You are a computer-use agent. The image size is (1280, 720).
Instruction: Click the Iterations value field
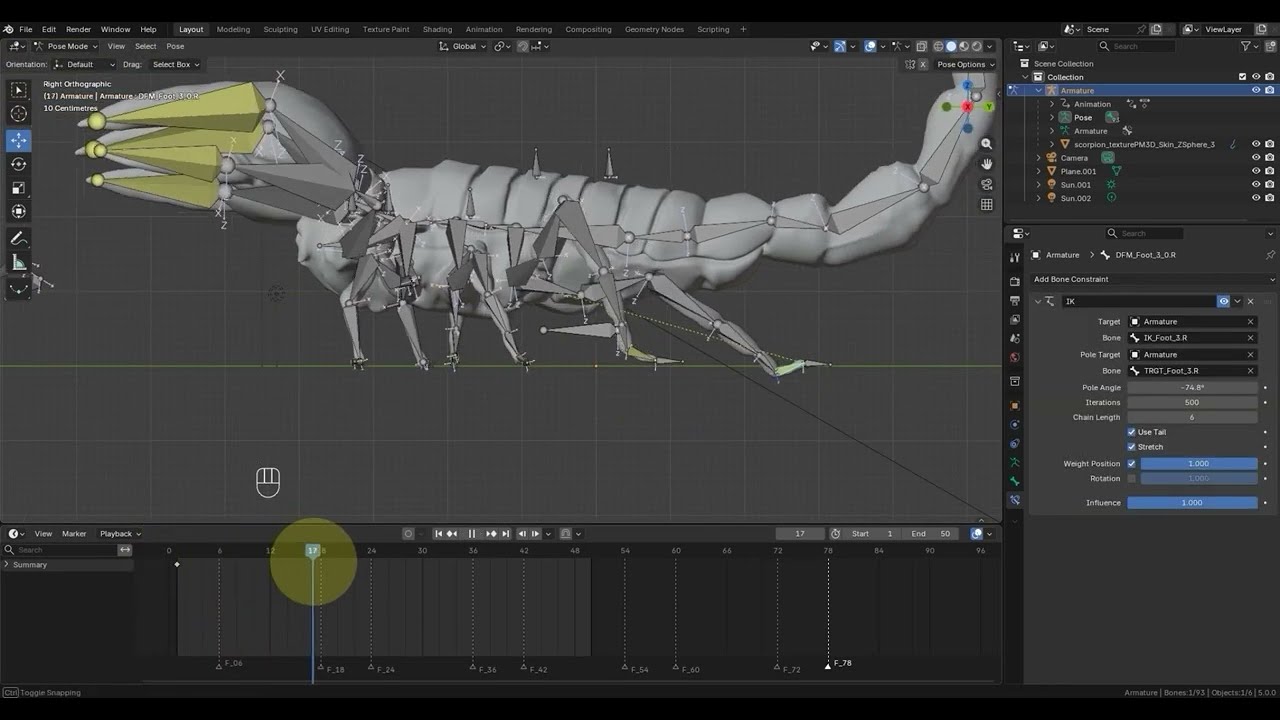[x=1192, y=402]
